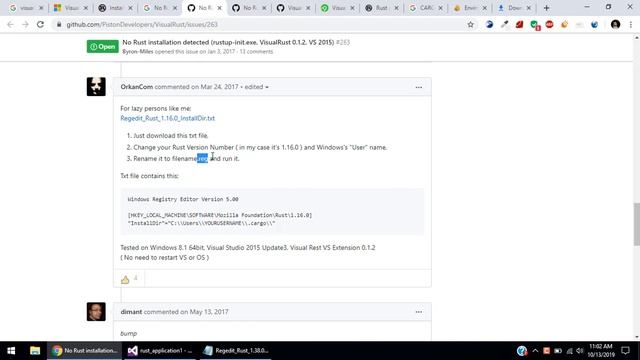This screenshot has width=640, height=360.
Task: Click the green extension icon with badge
Action: coord(534,25)
